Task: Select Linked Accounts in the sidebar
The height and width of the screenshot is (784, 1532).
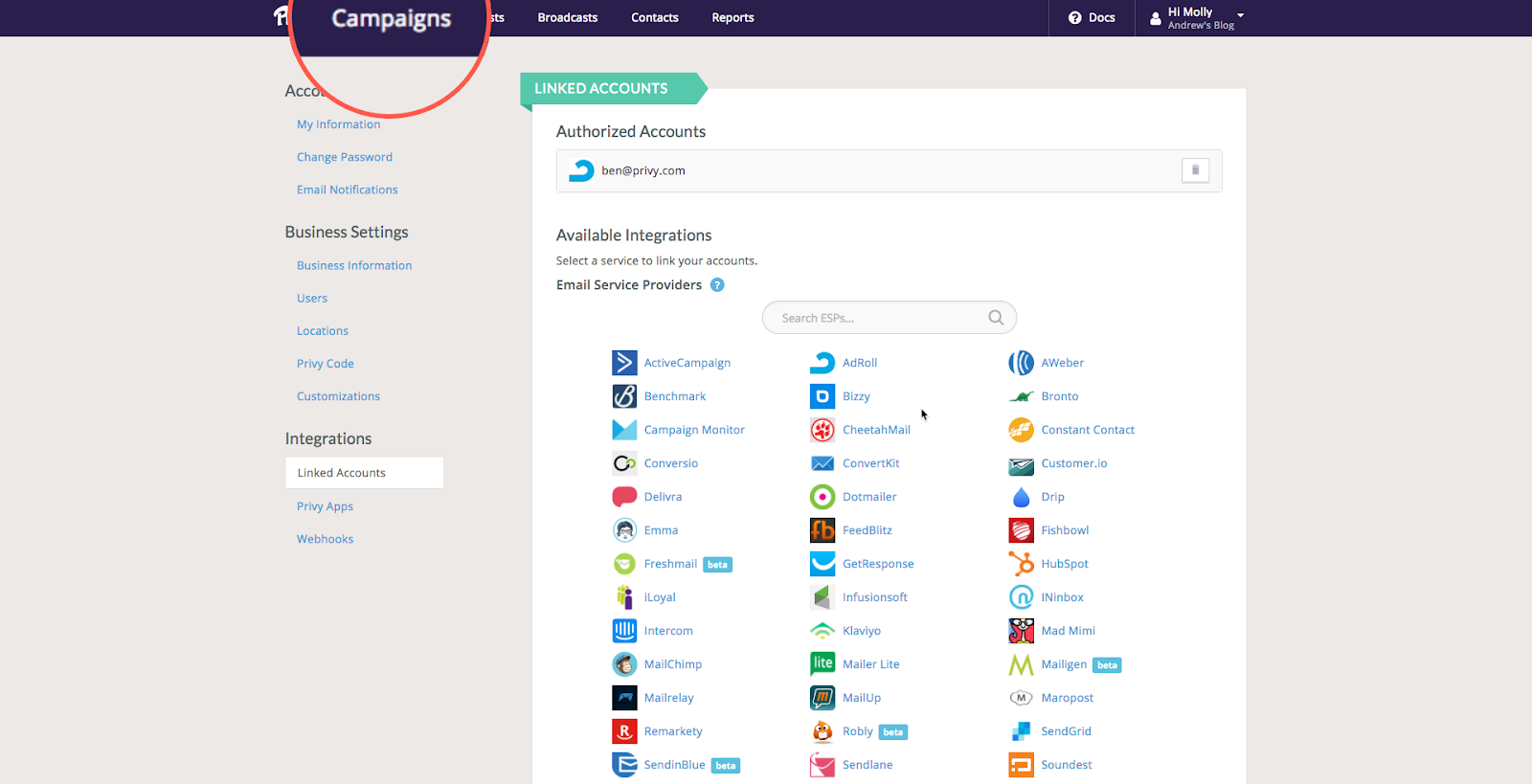Action: (x=342, y=473)
